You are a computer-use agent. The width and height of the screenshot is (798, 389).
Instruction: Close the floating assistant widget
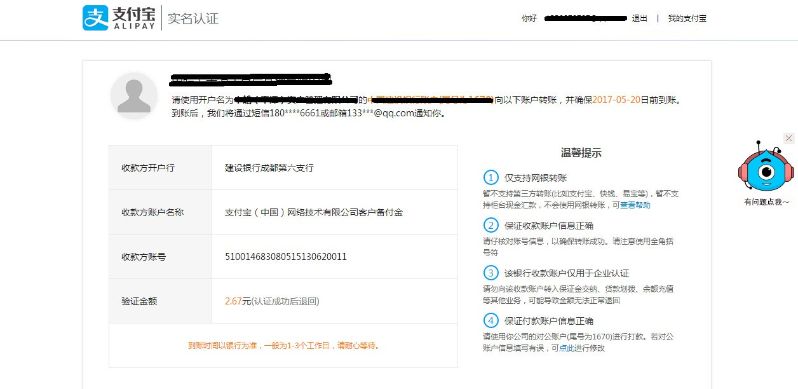[x=788, y=138]
